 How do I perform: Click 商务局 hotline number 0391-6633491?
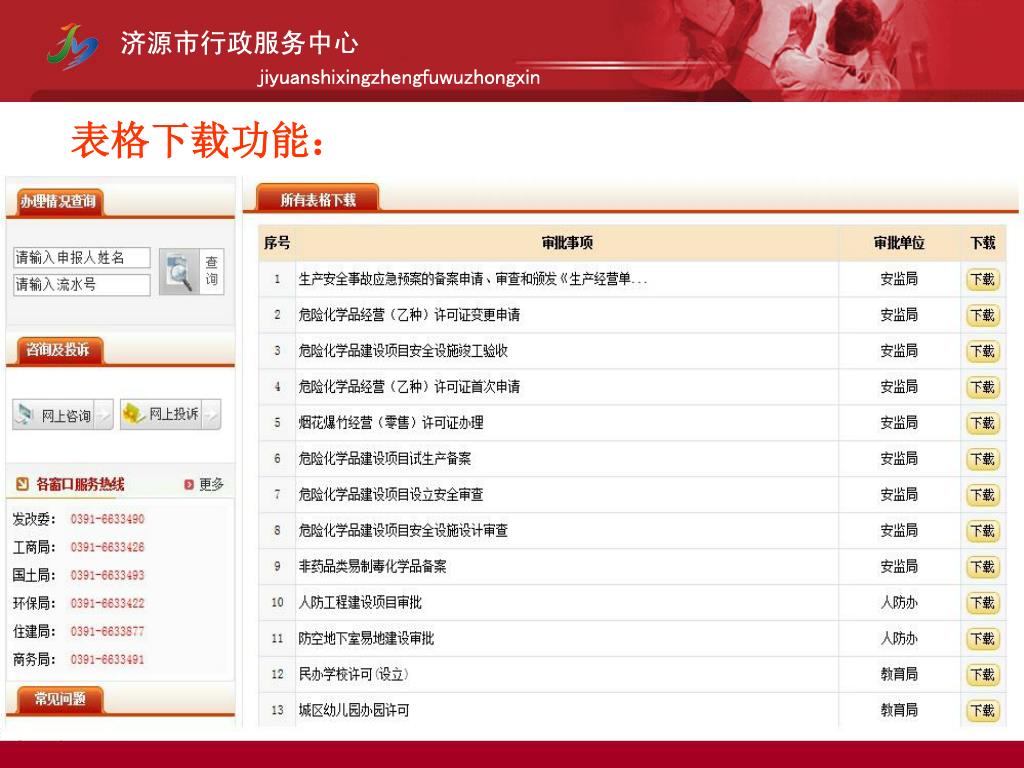[107, 660]
